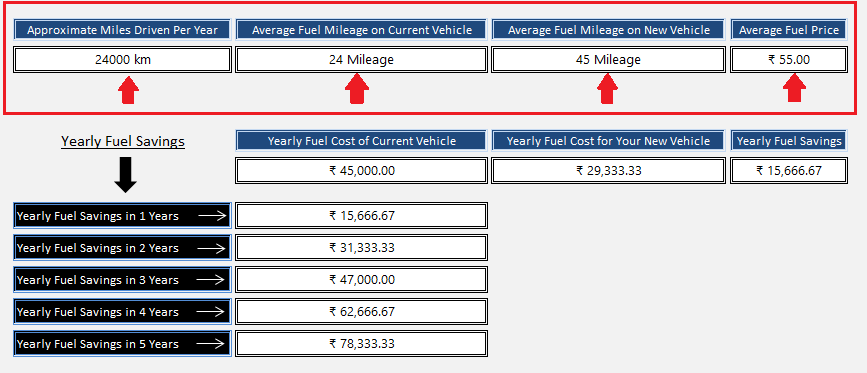The width and height of the screenshot is (867, 373).
Task: Click the Yearly Fuel Savings in 1 Years label
Action: click(x=122, y=216)
